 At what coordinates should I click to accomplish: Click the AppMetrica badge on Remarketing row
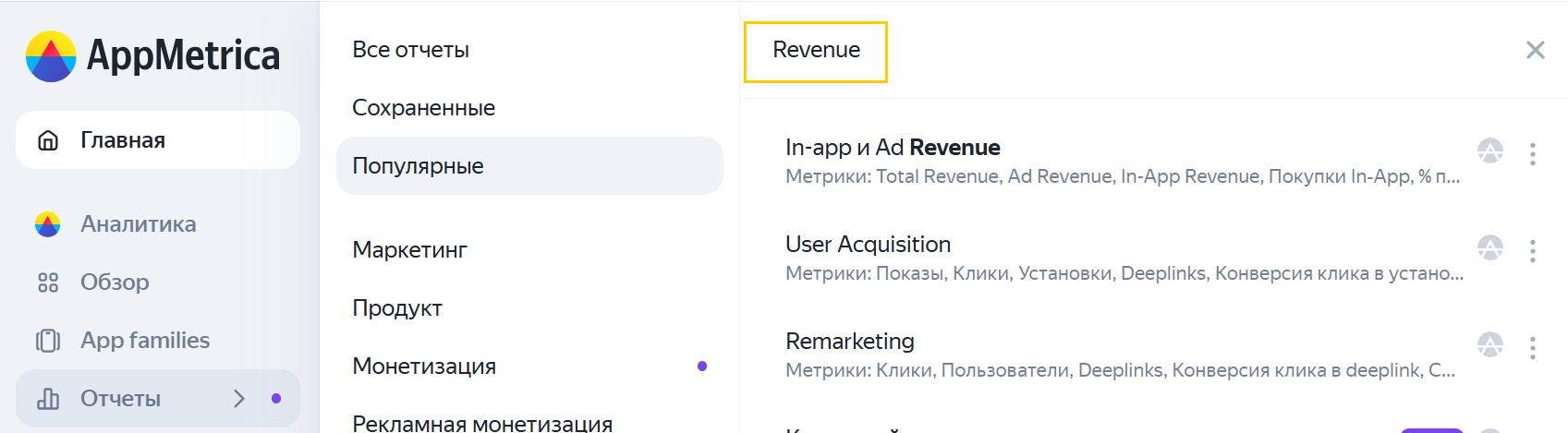(x=1490, y=344)
